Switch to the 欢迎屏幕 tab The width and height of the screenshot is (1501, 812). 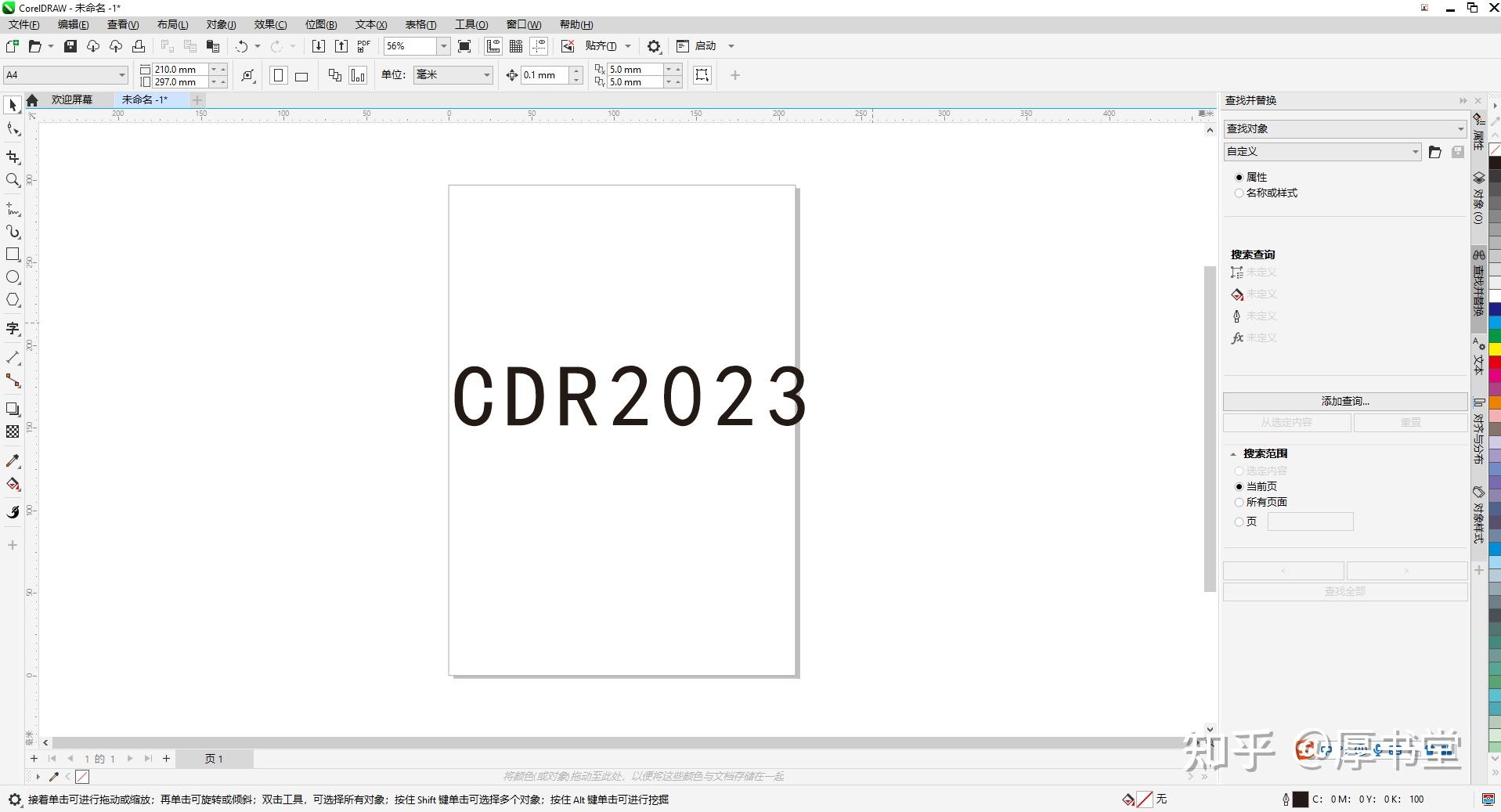[72, 99]
